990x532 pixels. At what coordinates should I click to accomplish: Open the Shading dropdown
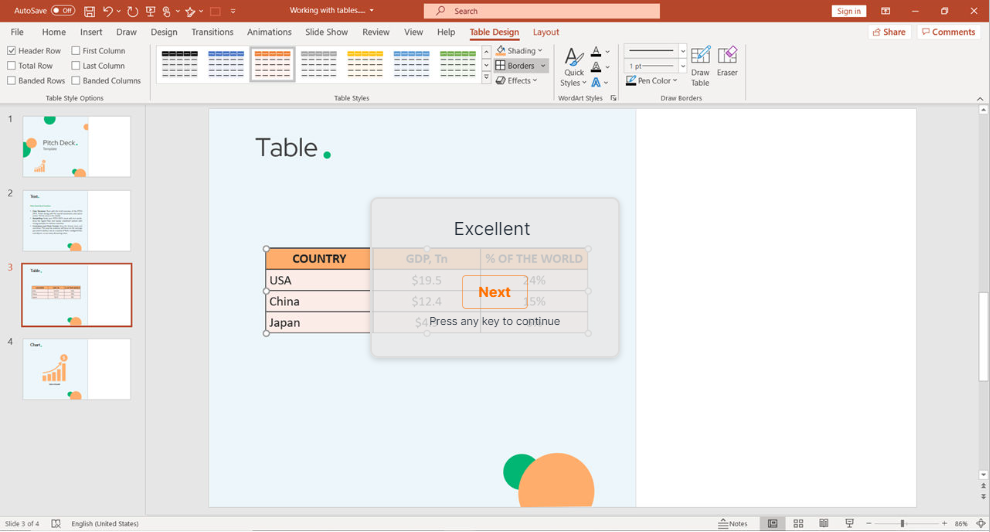(x=519, y=50)
